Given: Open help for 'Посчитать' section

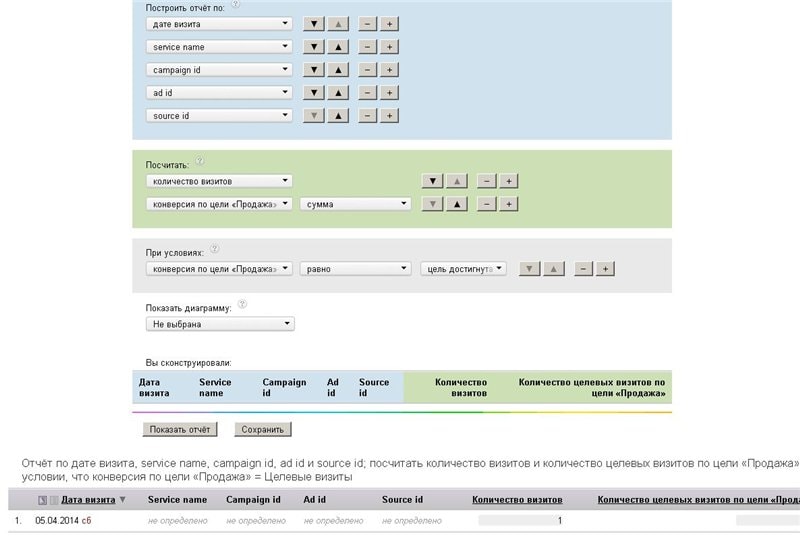Looking at the screenshot, I should point(200,161).
